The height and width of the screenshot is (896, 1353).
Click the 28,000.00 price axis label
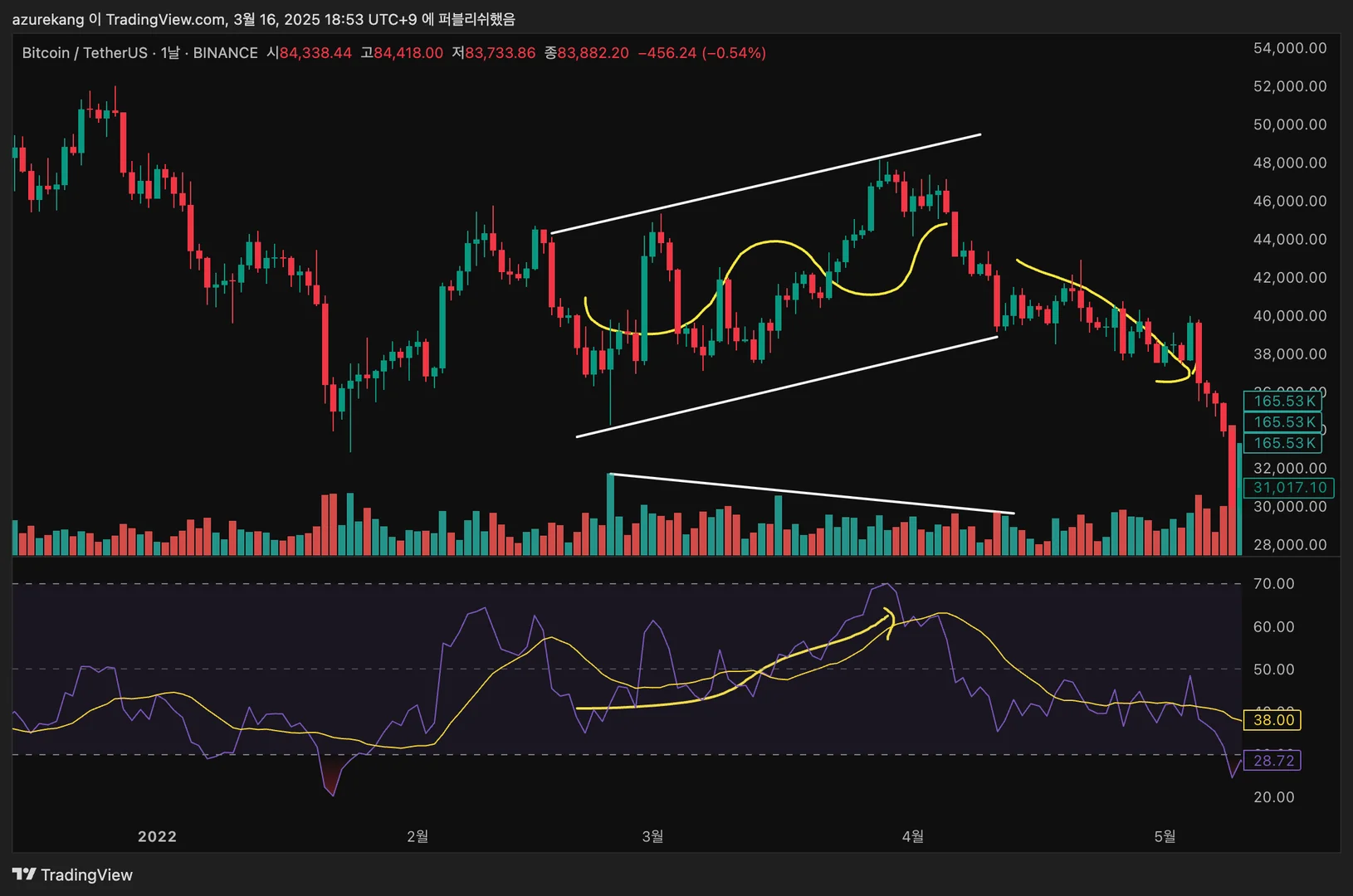coord(1290,544)
